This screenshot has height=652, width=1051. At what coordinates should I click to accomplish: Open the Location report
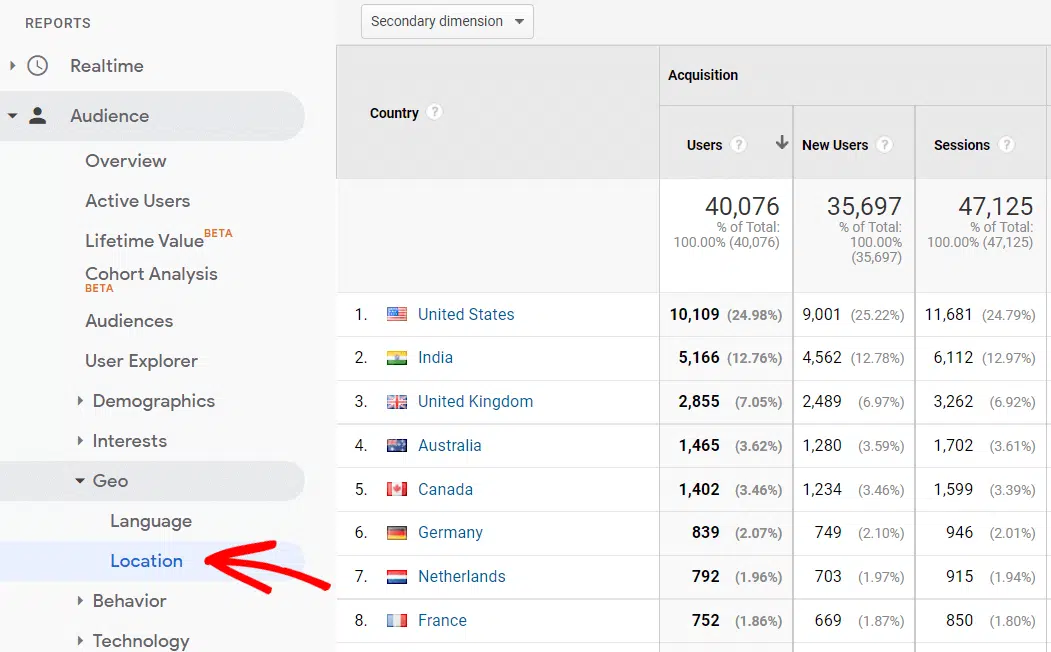click(x=146, y=561)
